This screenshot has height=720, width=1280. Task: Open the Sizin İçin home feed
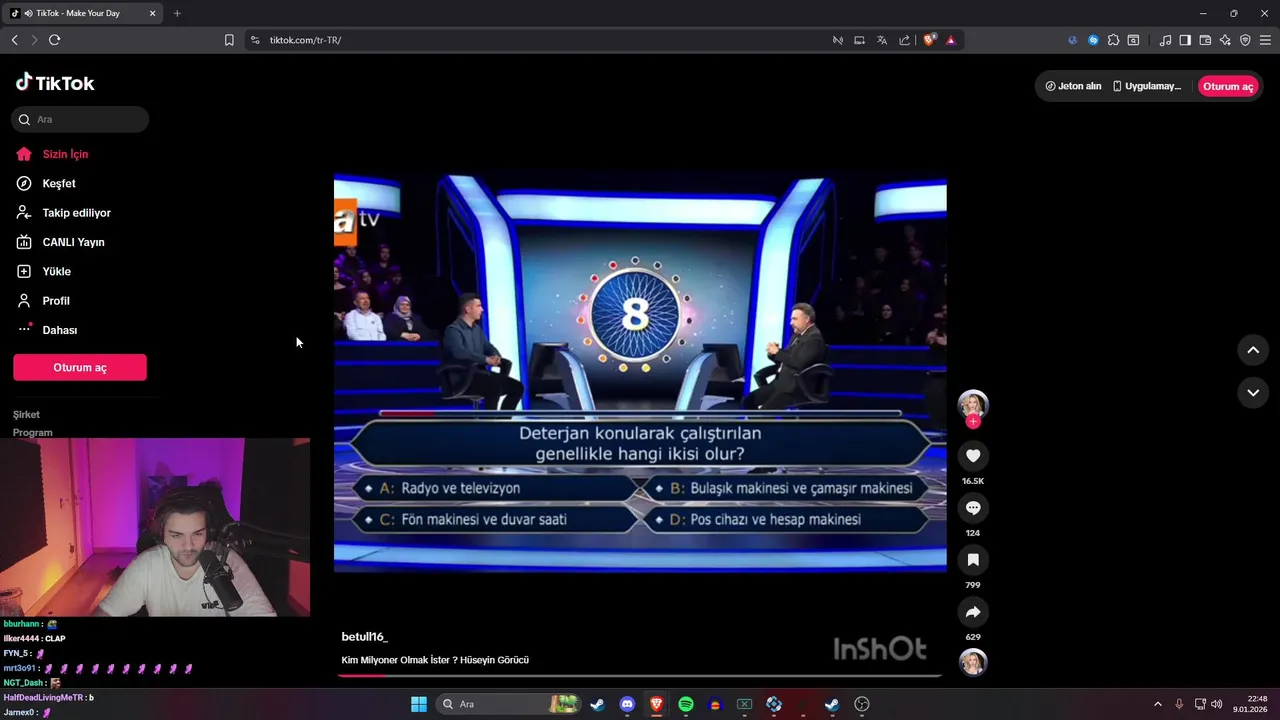(52, 154)
